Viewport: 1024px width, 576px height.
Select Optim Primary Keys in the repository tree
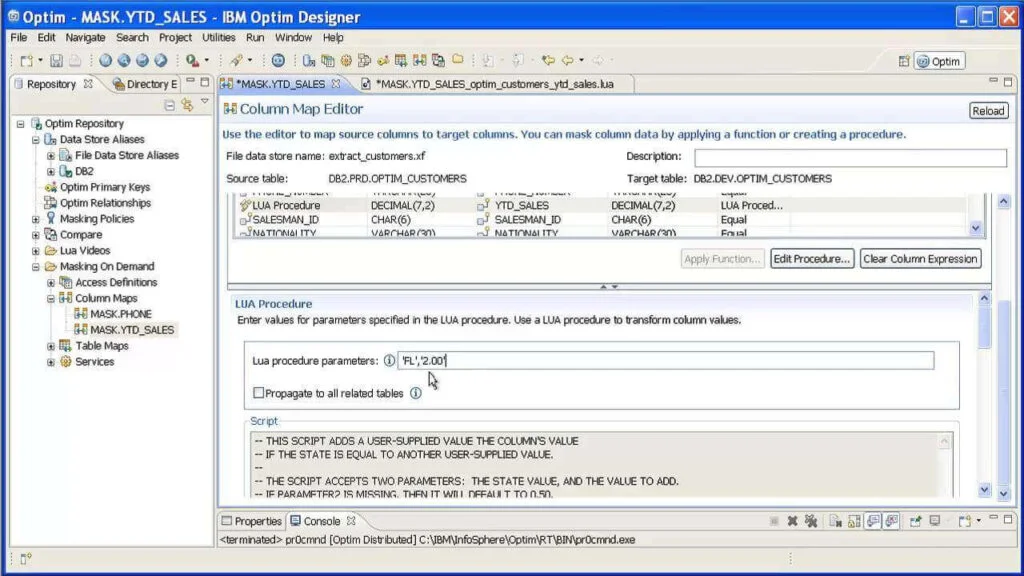(104, 187)
